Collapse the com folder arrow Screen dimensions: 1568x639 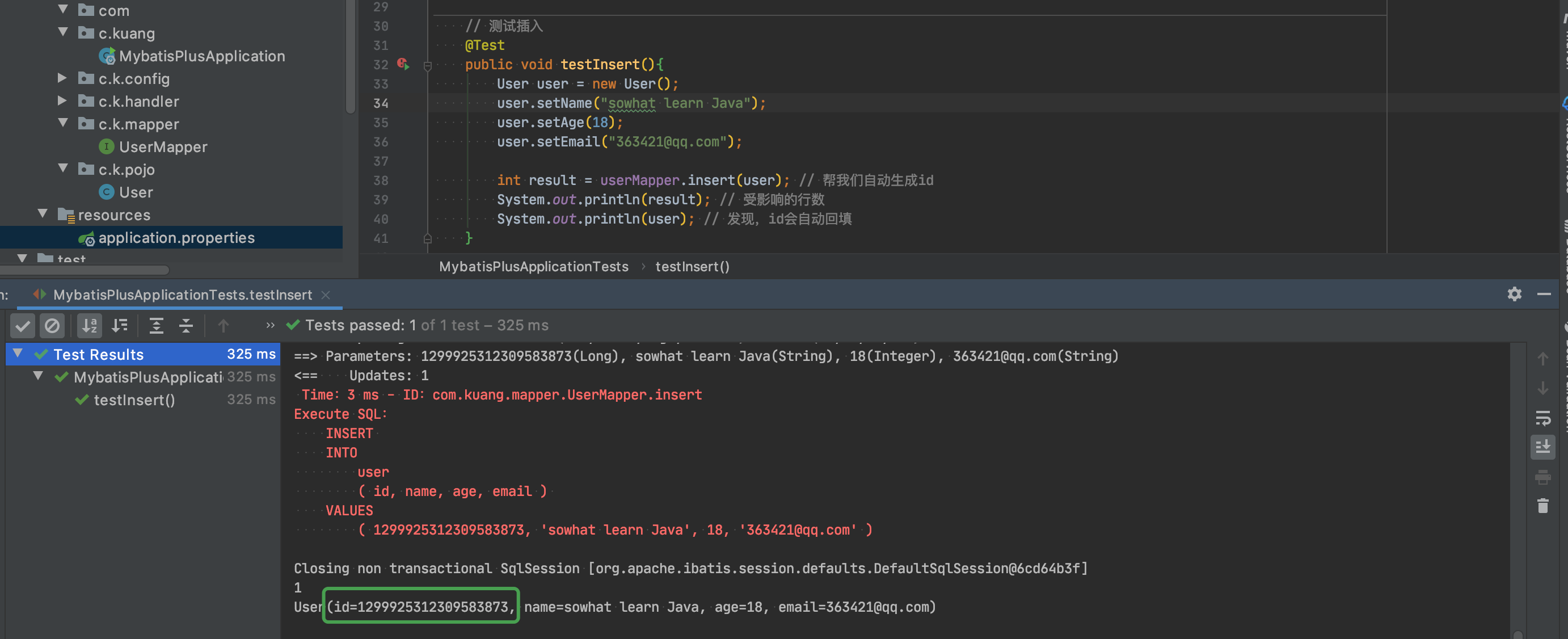63,9
